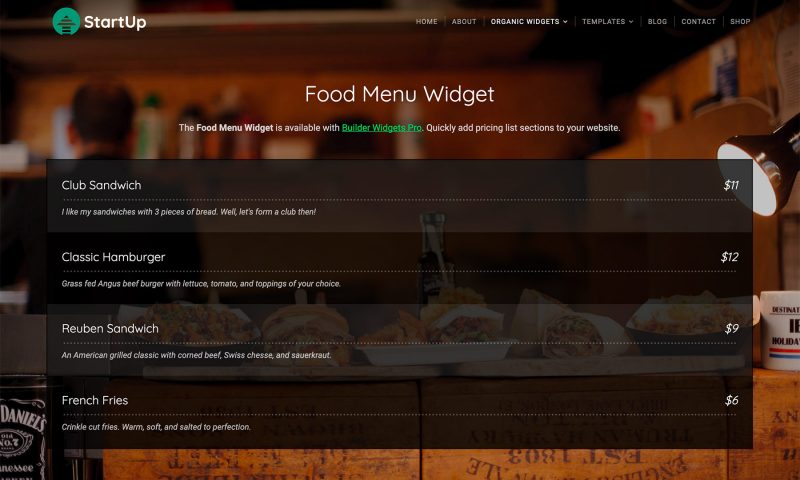Select the Club Sandwich menu item title
Screen dimensions: 800x480
click(102, 185)
